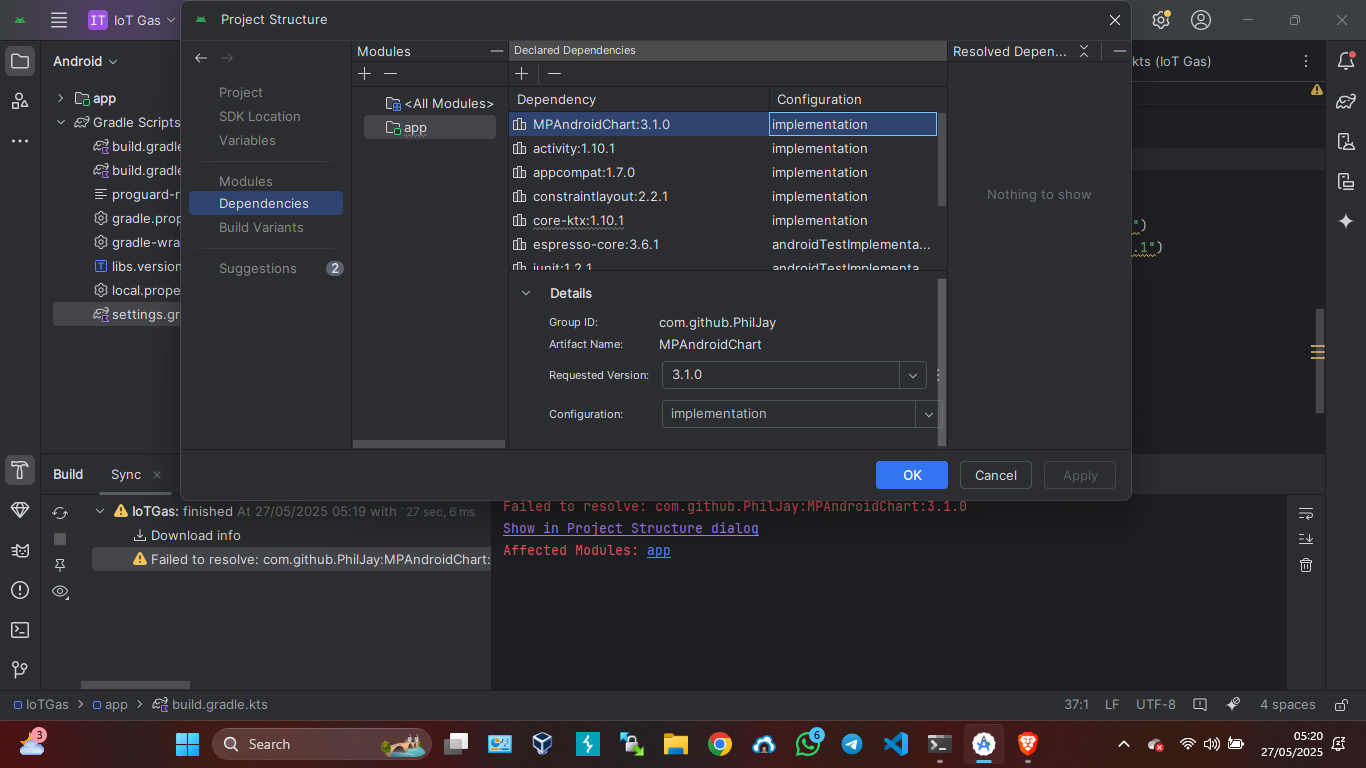Remove module with minus icon in Modules
The image size is (1366, 768).
(x=391, y=74)
